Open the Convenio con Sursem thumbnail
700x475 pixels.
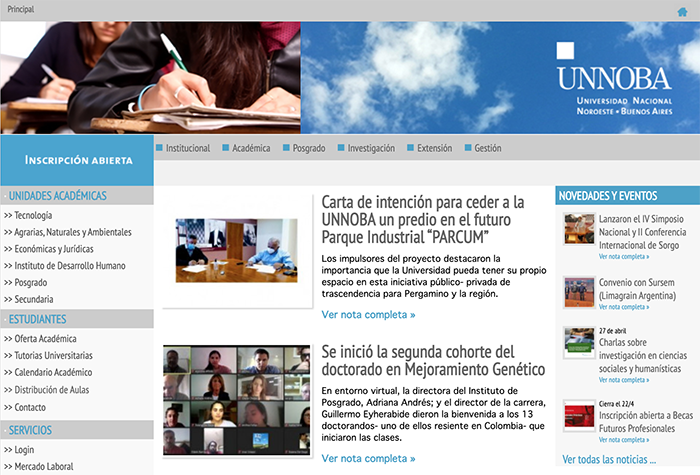pos(579,292)
